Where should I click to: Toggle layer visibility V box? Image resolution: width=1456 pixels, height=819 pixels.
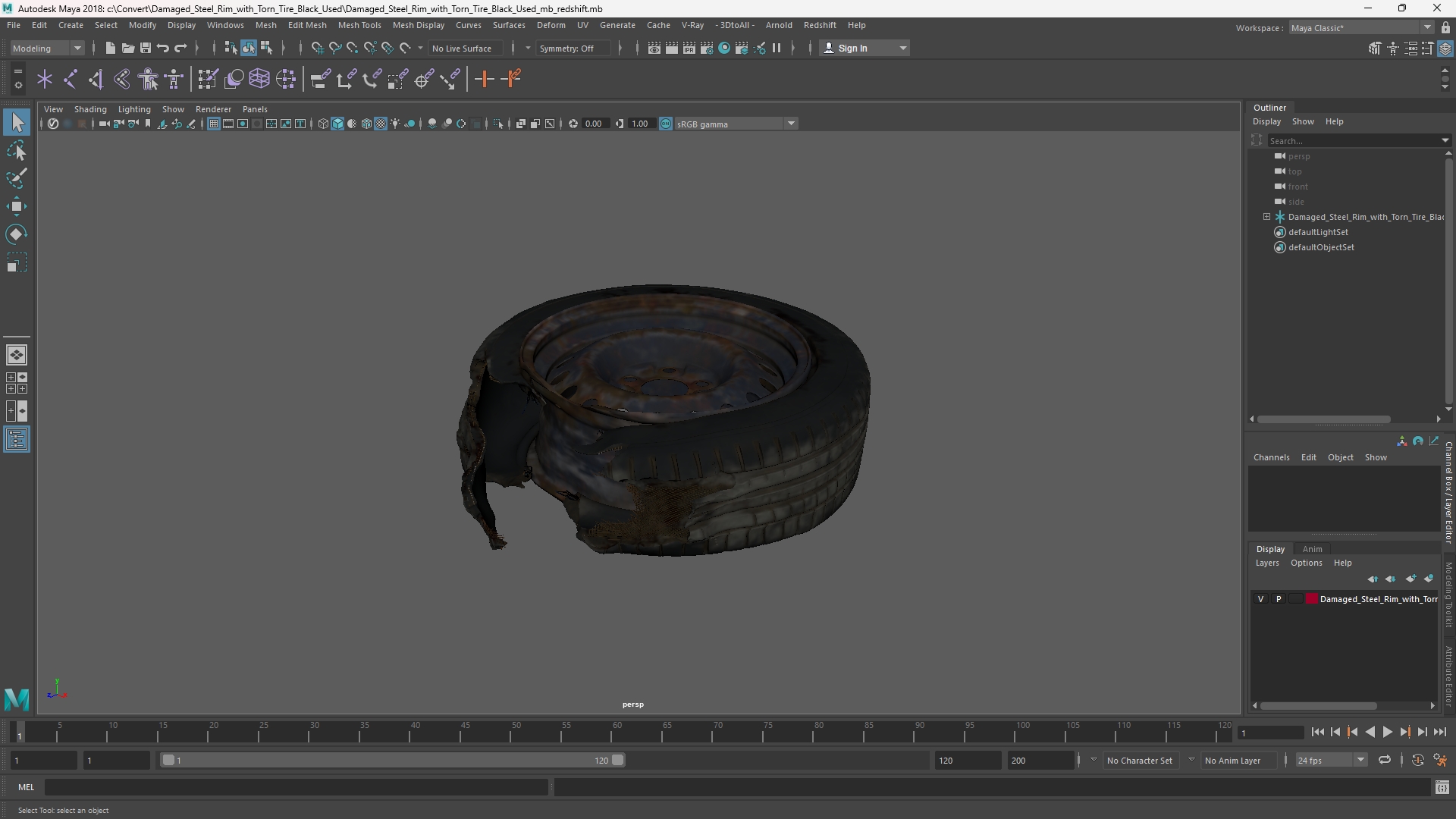coord(1261,599)
